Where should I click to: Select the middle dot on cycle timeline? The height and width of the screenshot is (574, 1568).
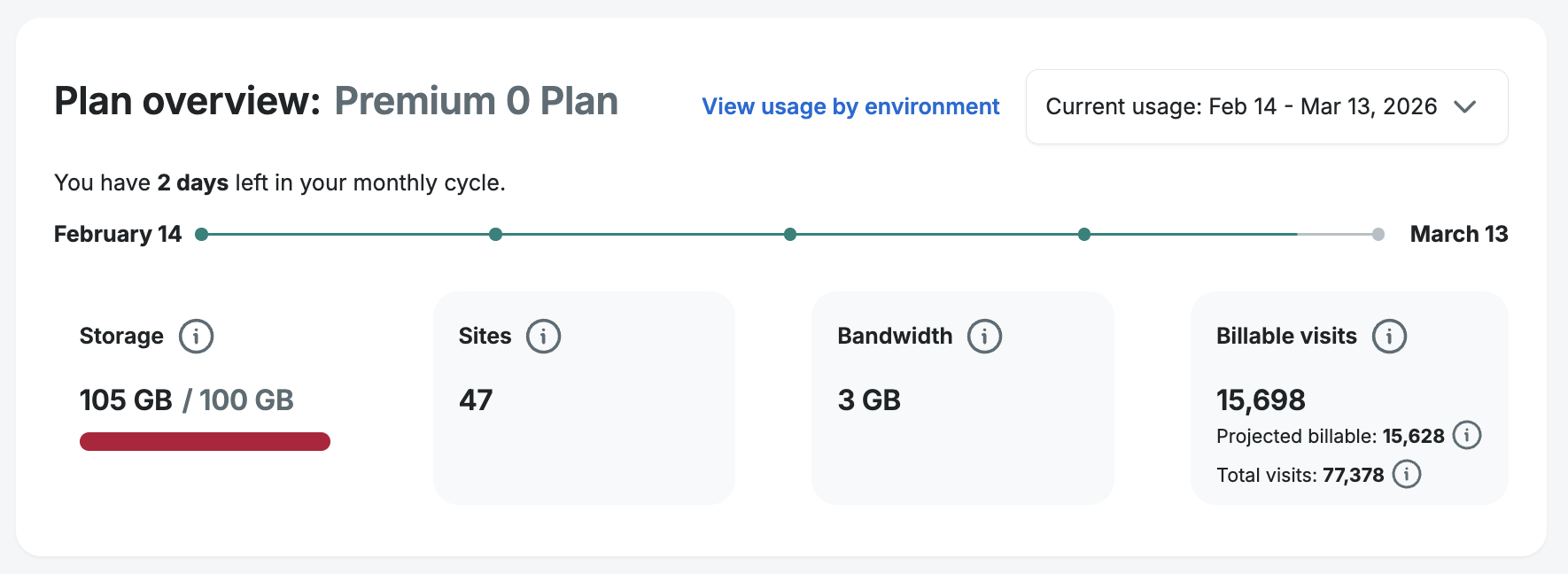coord(790,235)
